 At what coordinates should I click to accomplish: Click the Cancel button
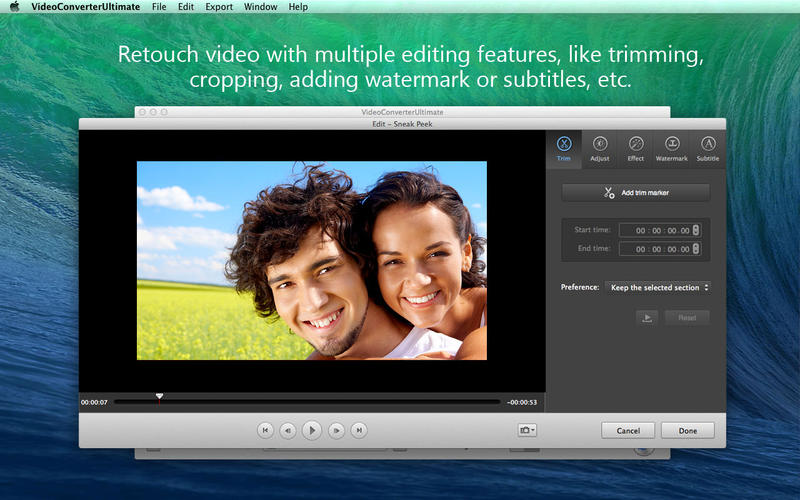click(628, 431)
